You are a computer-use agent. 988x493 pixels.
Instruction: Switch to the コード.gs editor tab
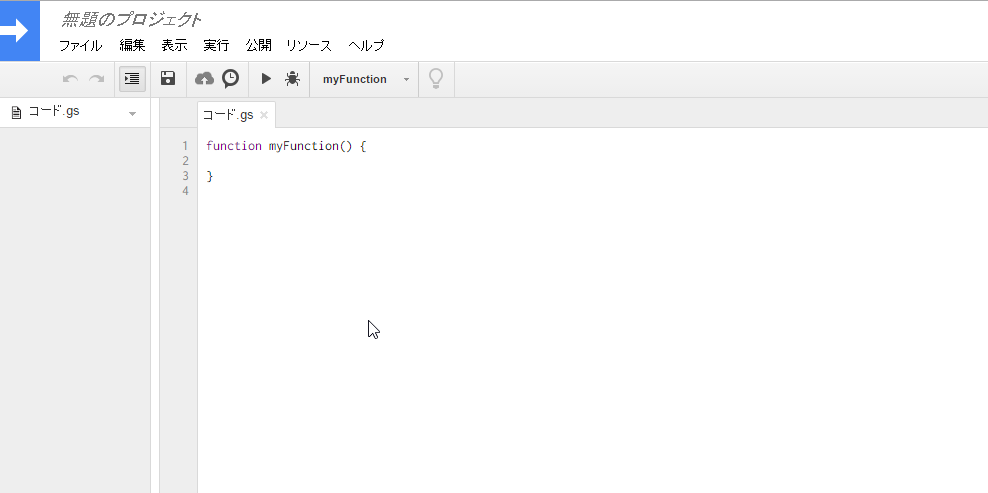(x=228, y=115)
